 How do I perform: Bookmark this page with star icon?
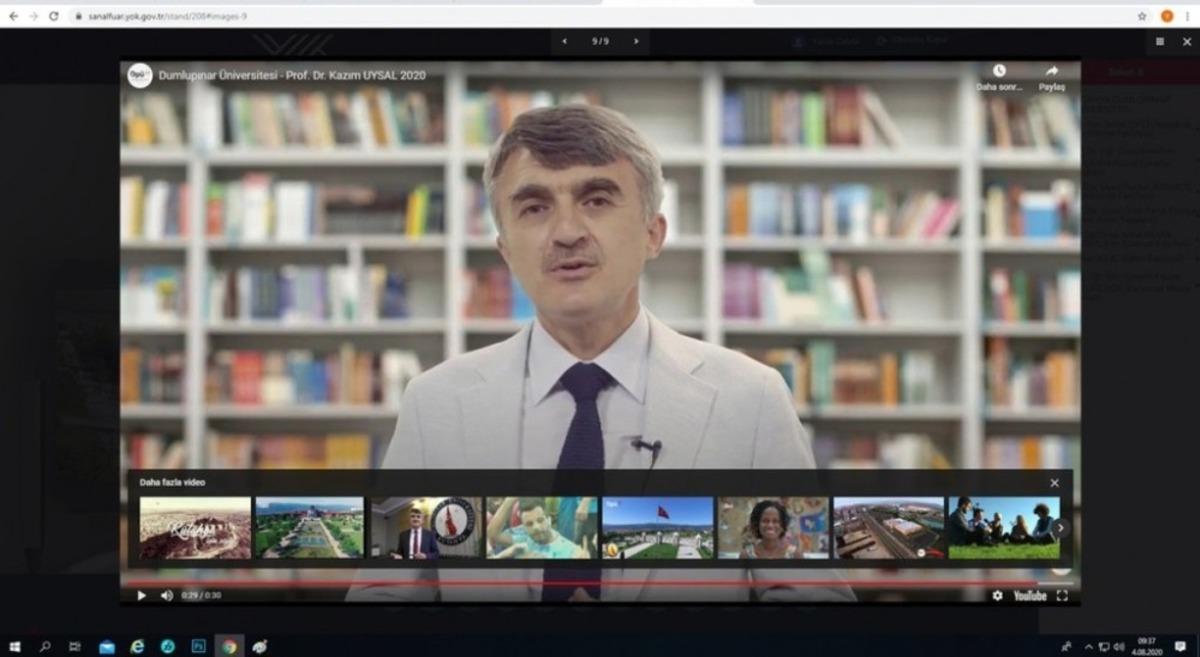coord(1142,16)
